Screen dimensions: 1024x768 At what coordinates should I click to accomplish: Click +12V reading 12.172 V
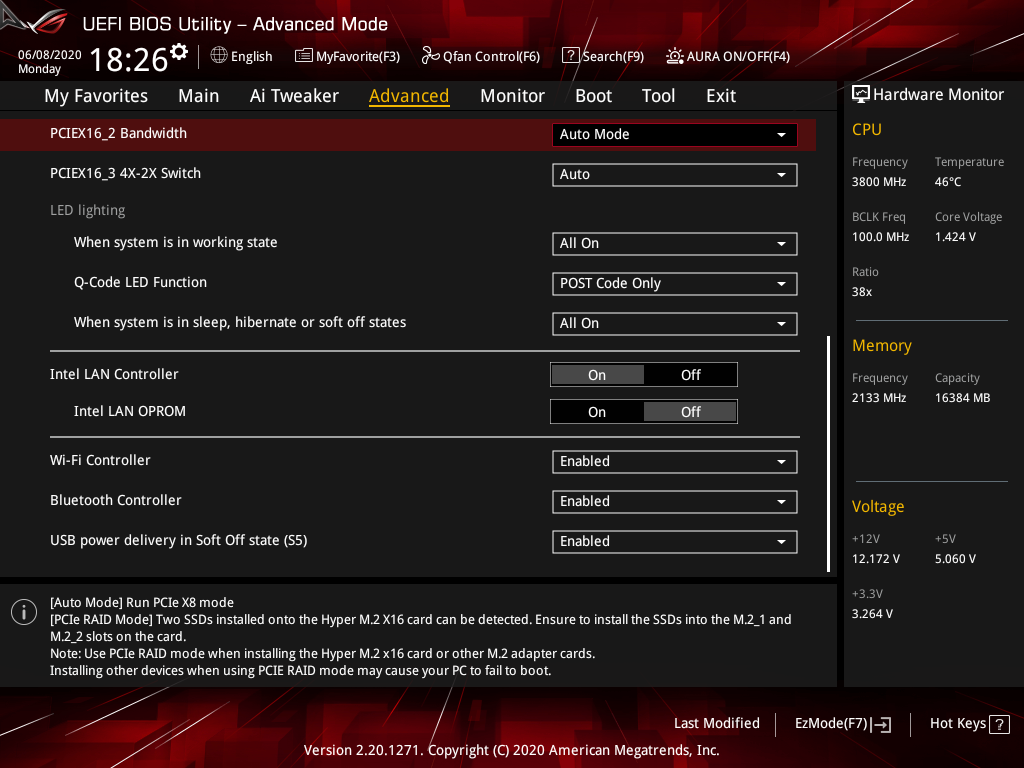[875, 559]
